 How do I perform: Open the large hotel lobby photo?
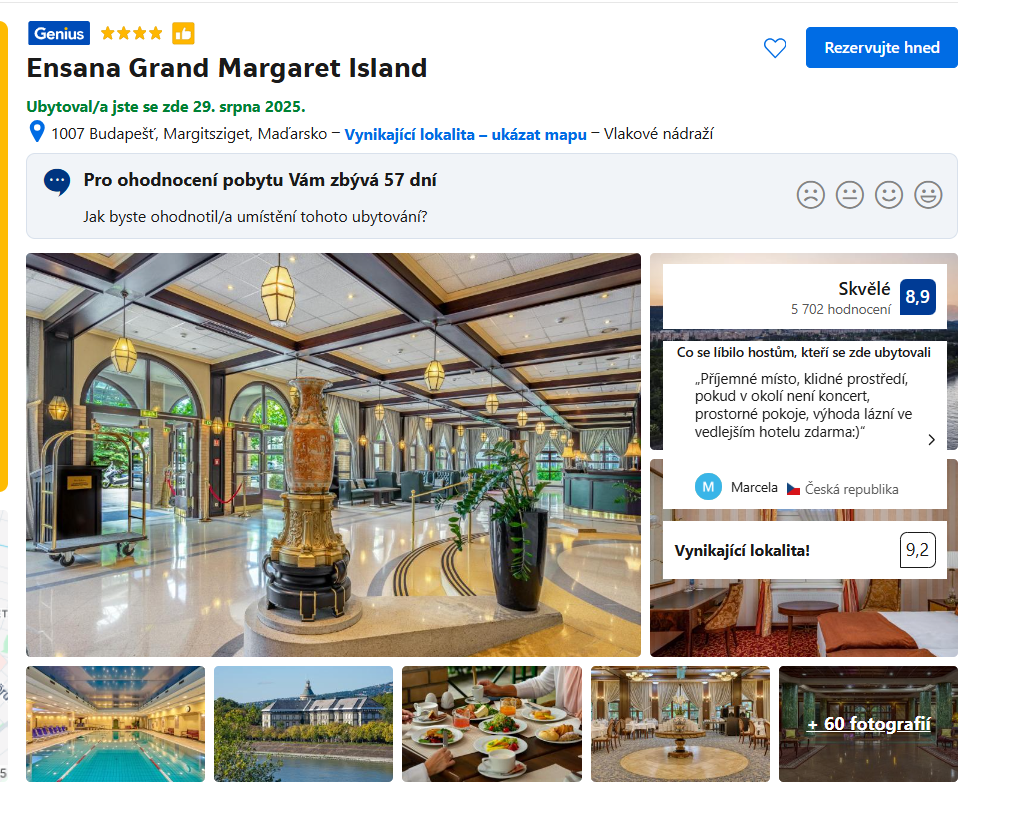333,455
